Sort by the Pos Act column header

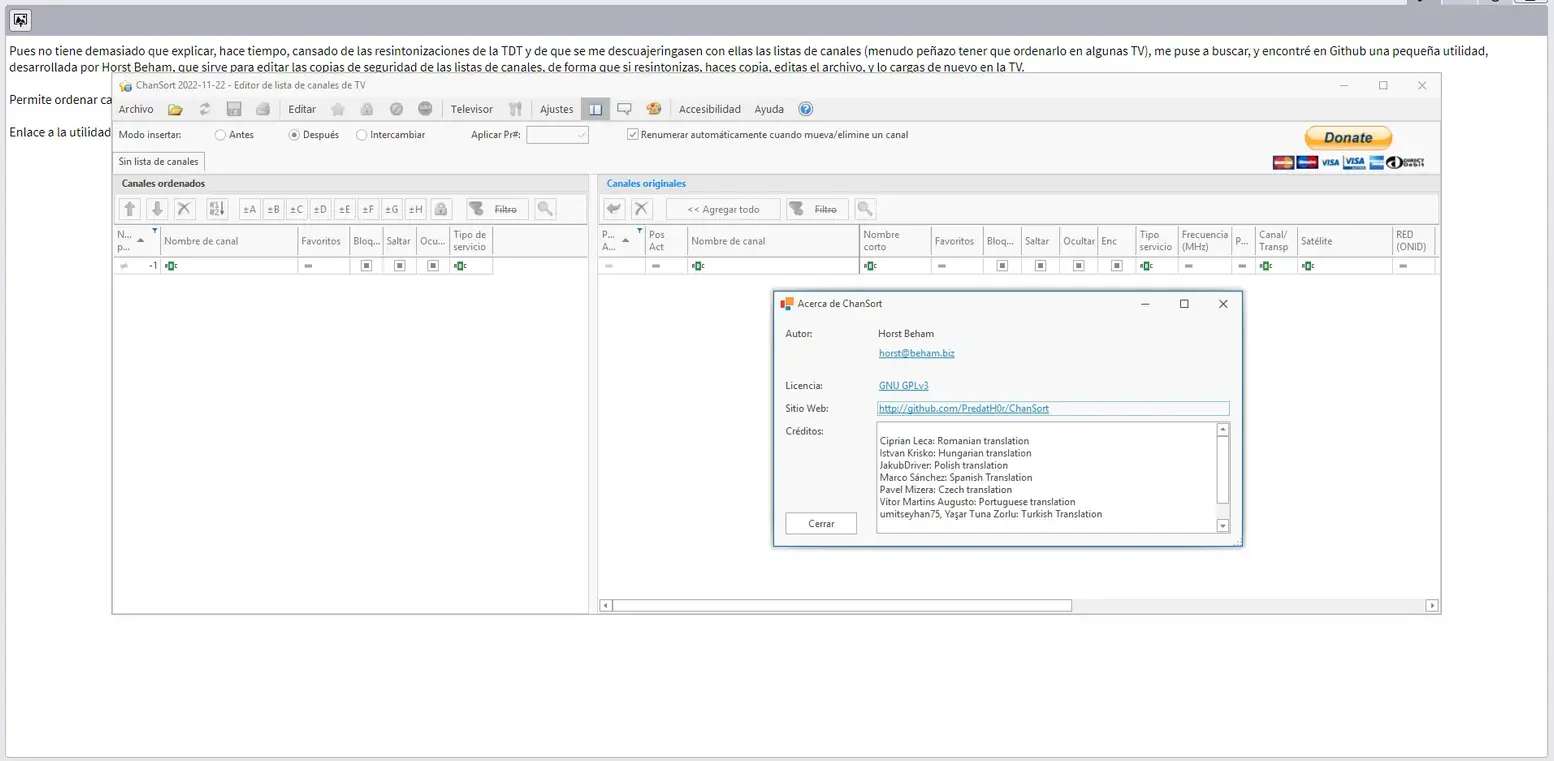pyautogui.click(x=666, y=241)
